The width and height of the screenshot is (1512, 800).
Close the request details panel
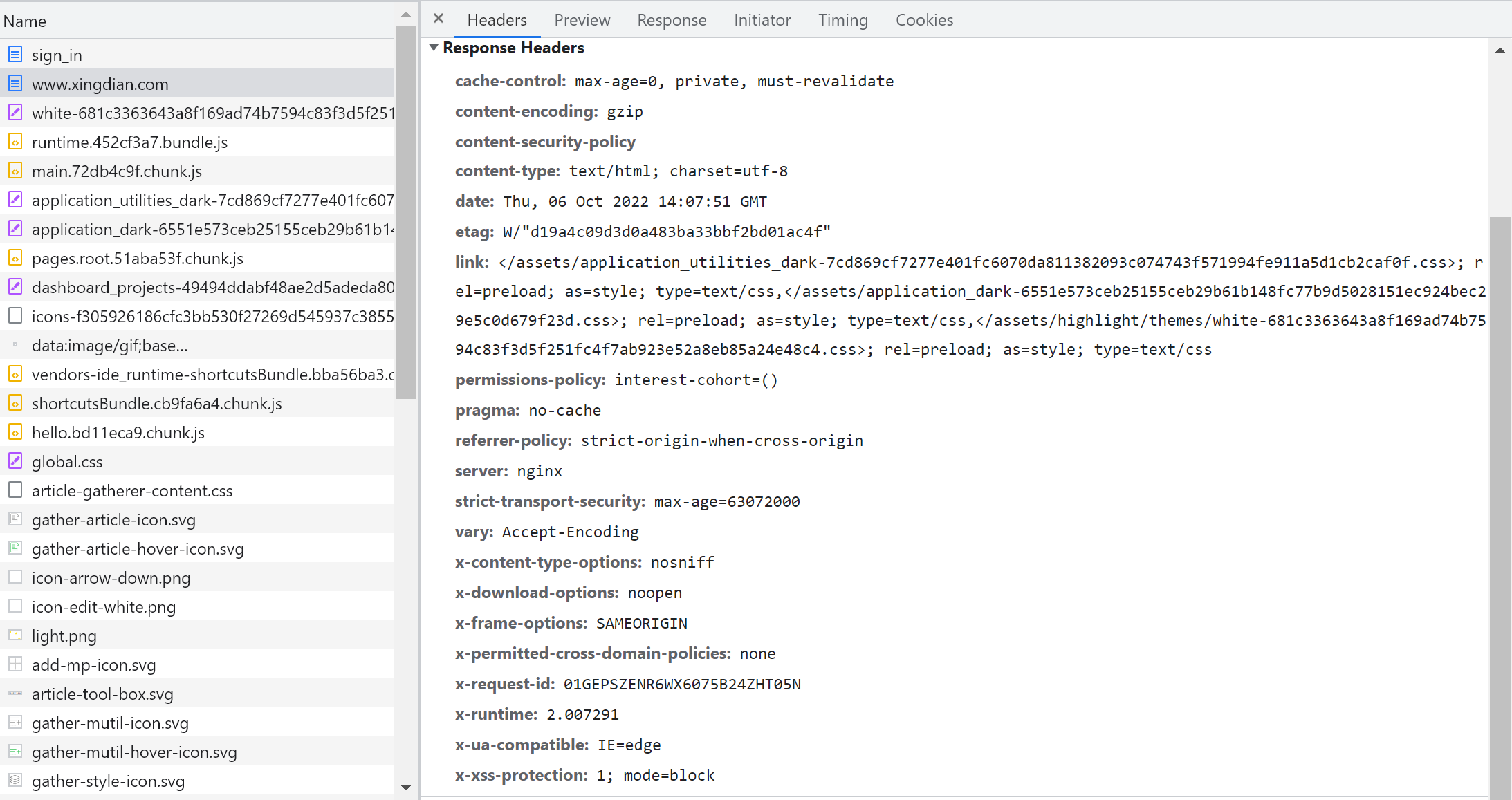pos(439,19)
